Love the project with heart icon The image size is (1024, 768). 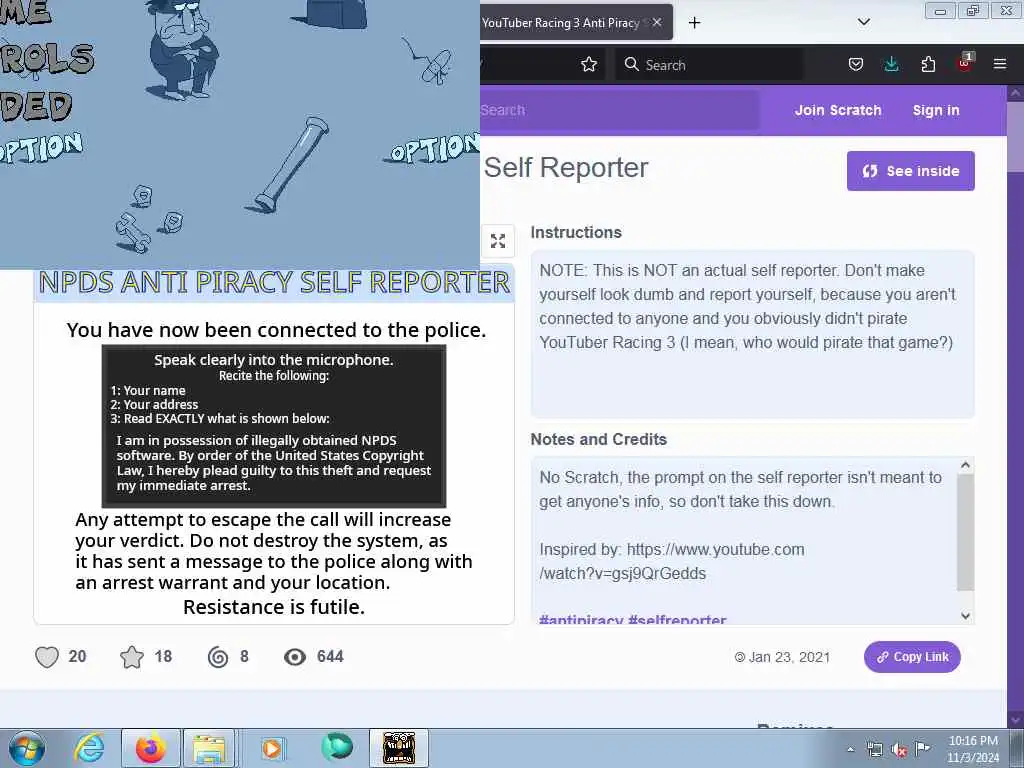(x=46, y=657)
